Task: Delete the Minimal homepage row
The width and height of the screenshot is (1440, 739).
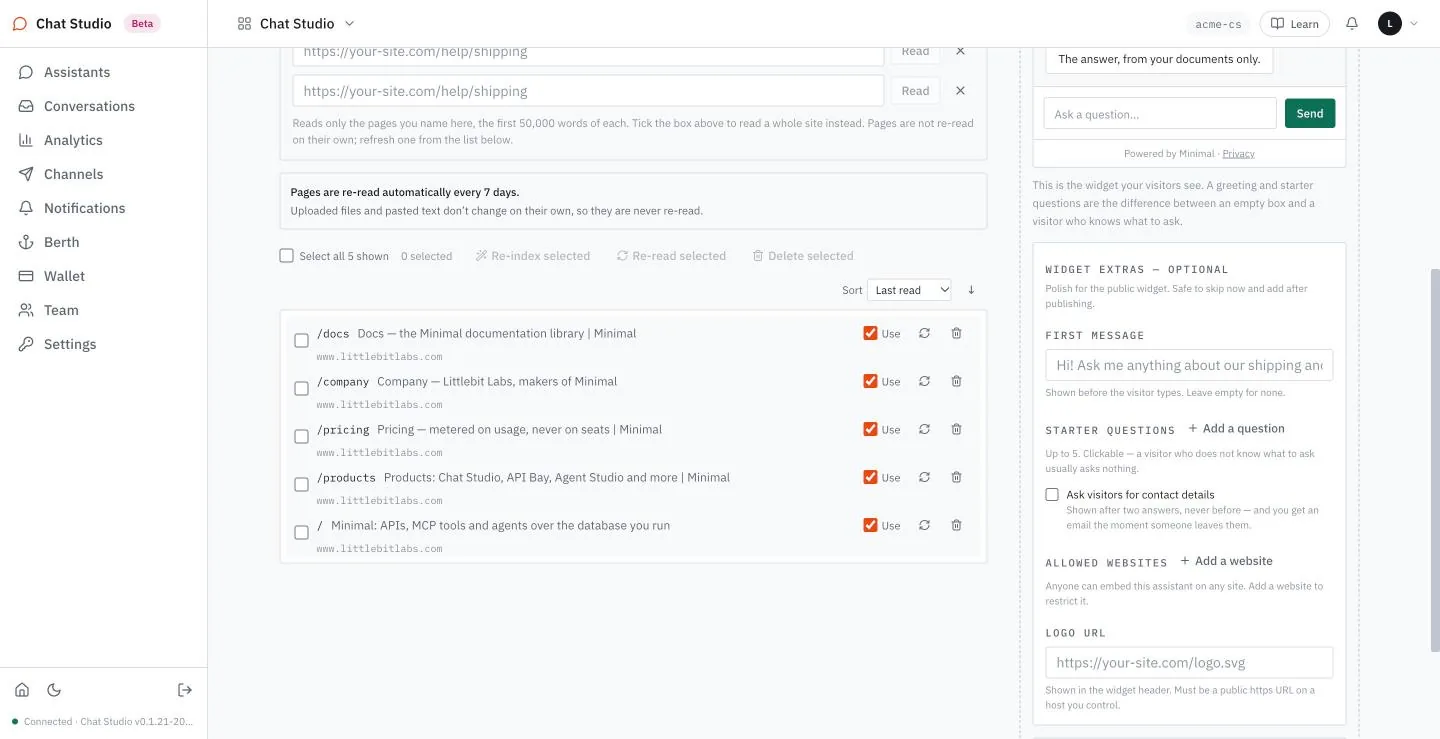Action: pos(956,525)
